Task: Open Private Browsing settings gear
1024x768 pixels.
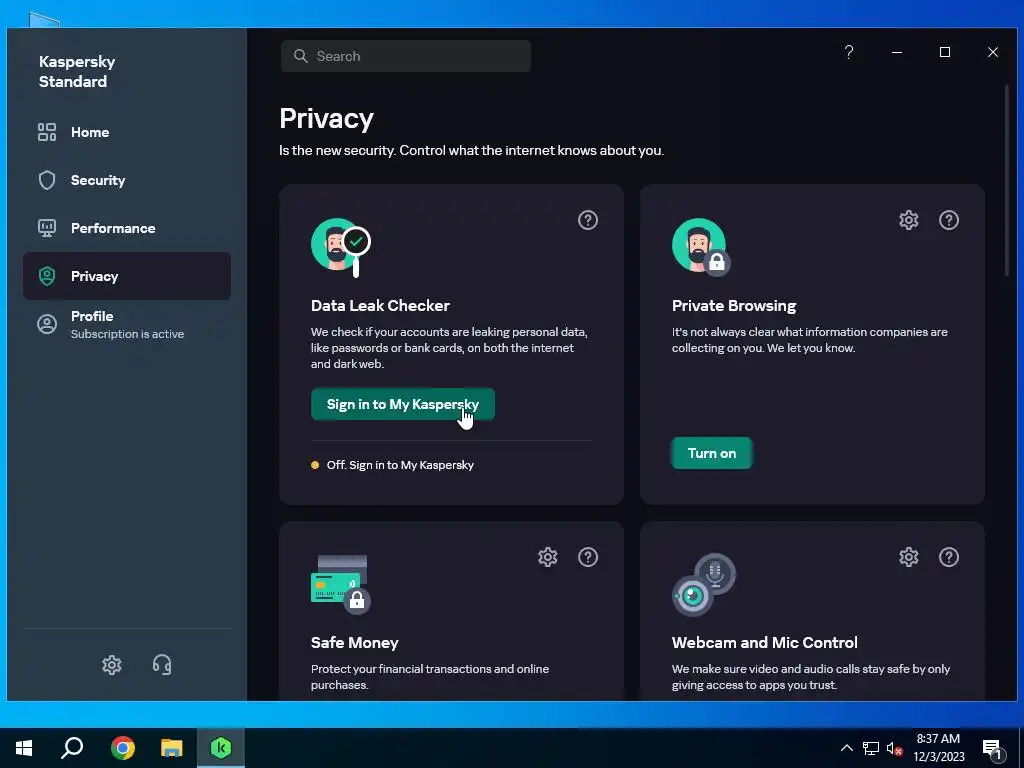Action: pos(908,220)
